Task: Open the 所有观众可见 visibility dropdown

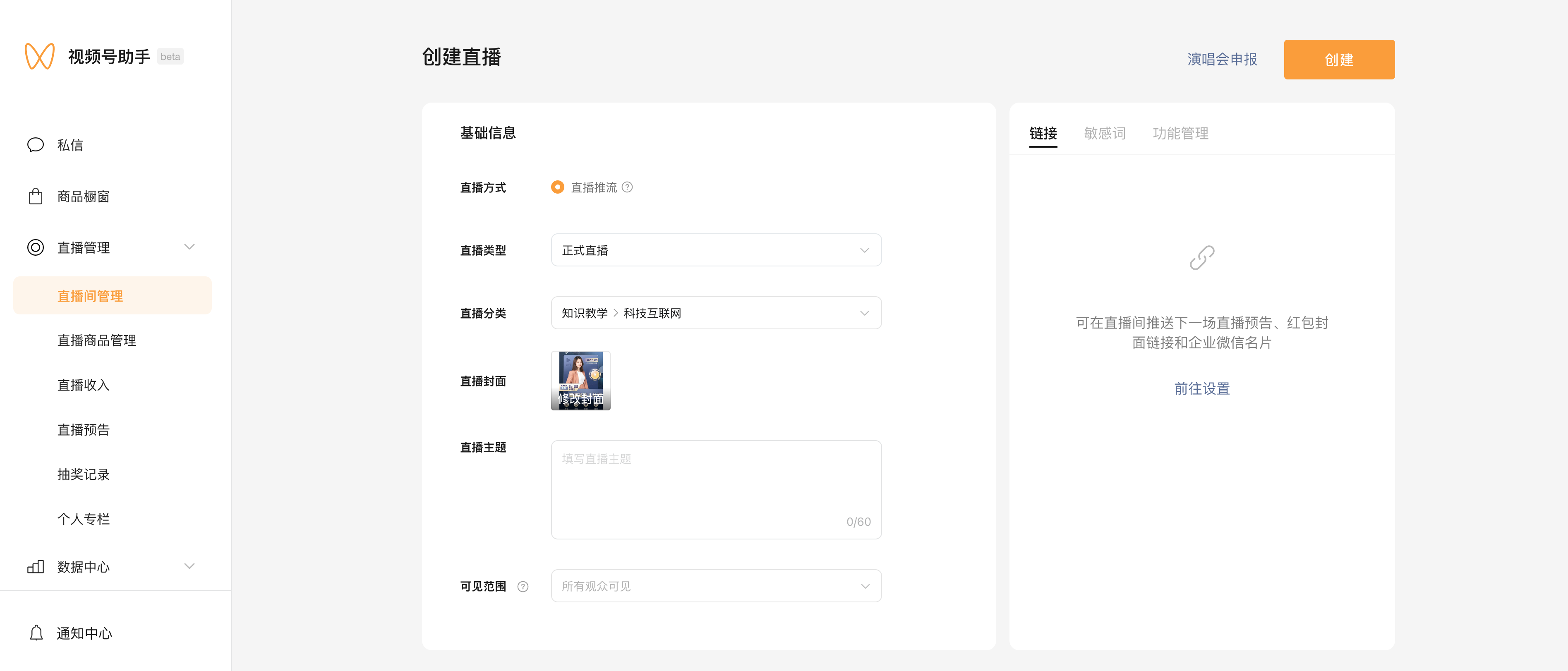Action: (x=716, y=586)
